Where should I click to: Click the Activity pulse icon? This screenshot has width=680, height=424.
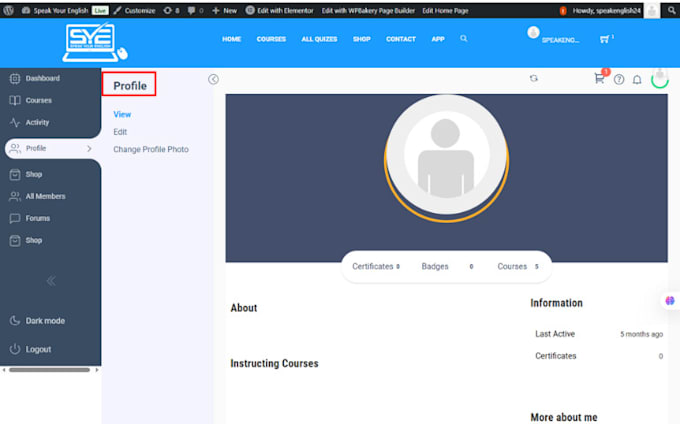[15, 122]
